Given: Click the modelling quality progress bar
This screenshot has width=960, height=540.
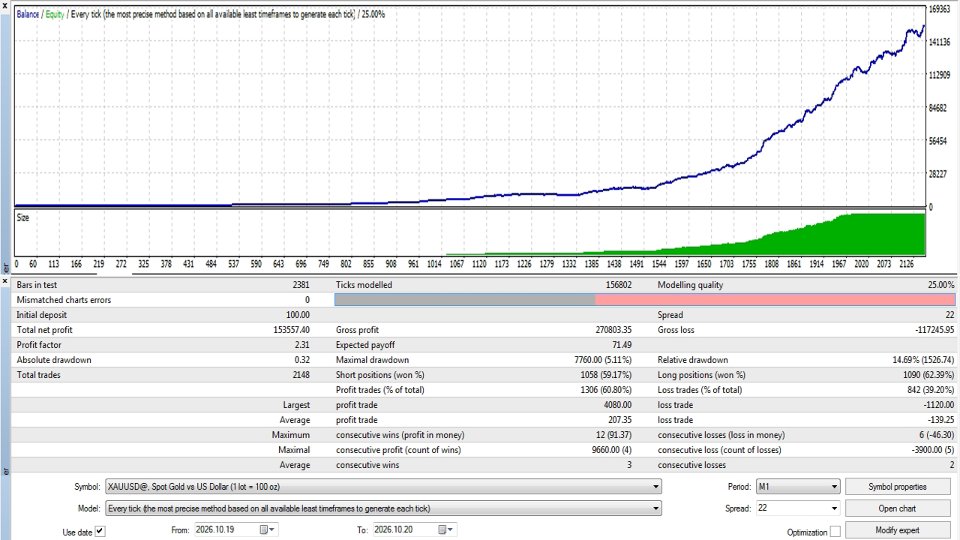Looking at the screenshot, I should click(x=645, y=300).
